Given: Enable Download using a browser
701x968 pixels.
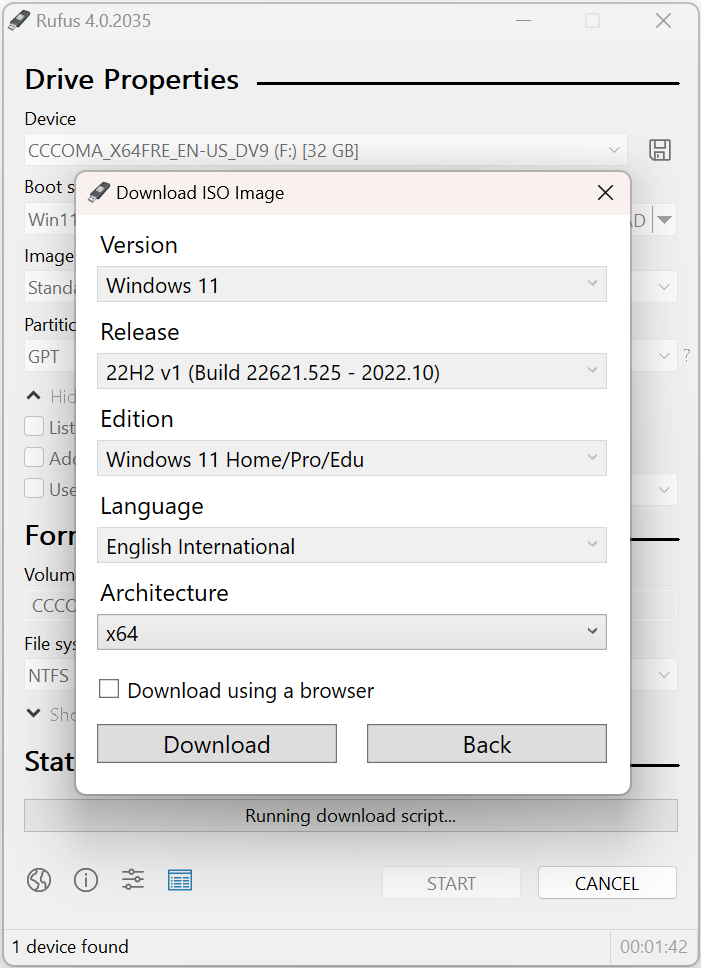Looking at the screenshot, I should pyautogui.click(x=109, y=689).
